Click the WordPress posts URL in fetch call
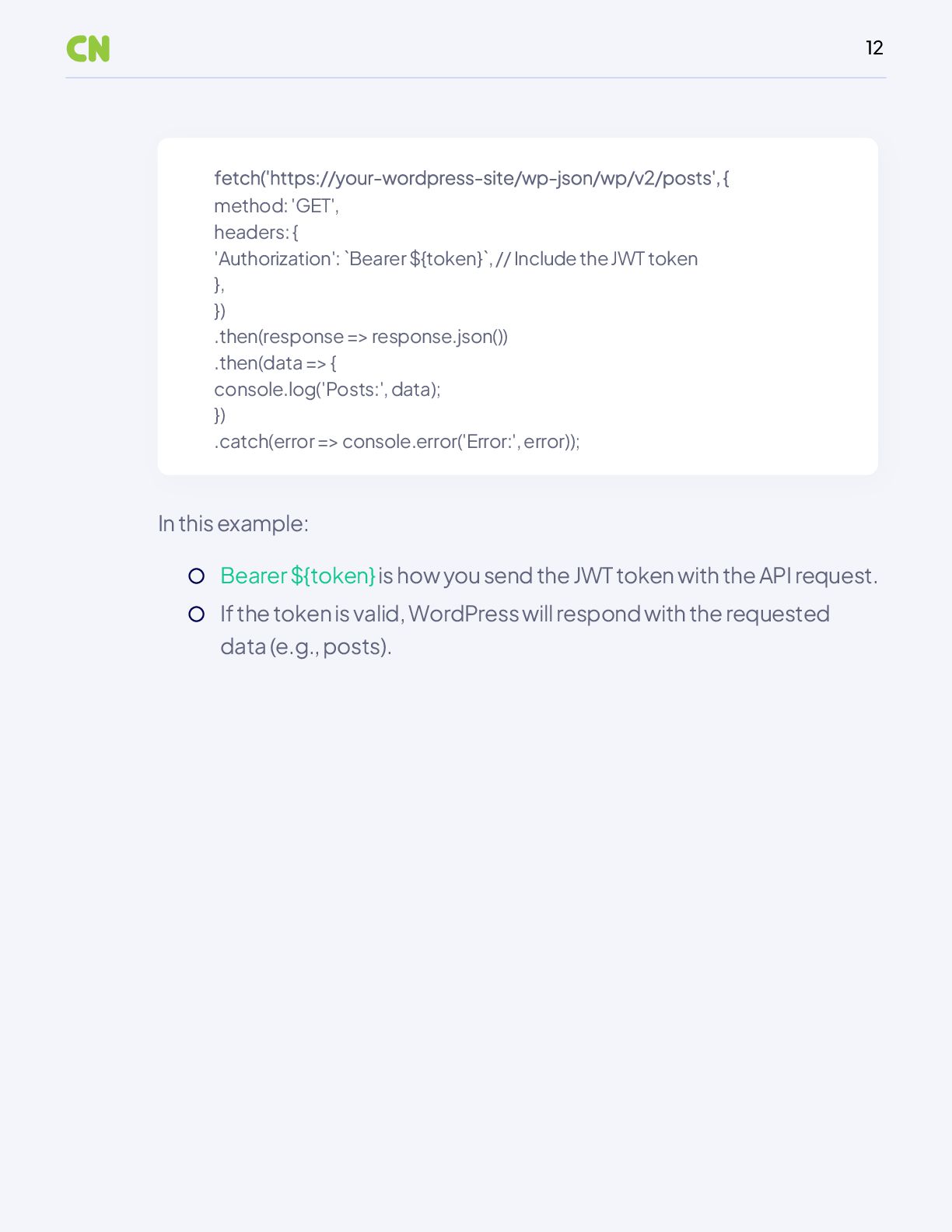 [492, 178]
